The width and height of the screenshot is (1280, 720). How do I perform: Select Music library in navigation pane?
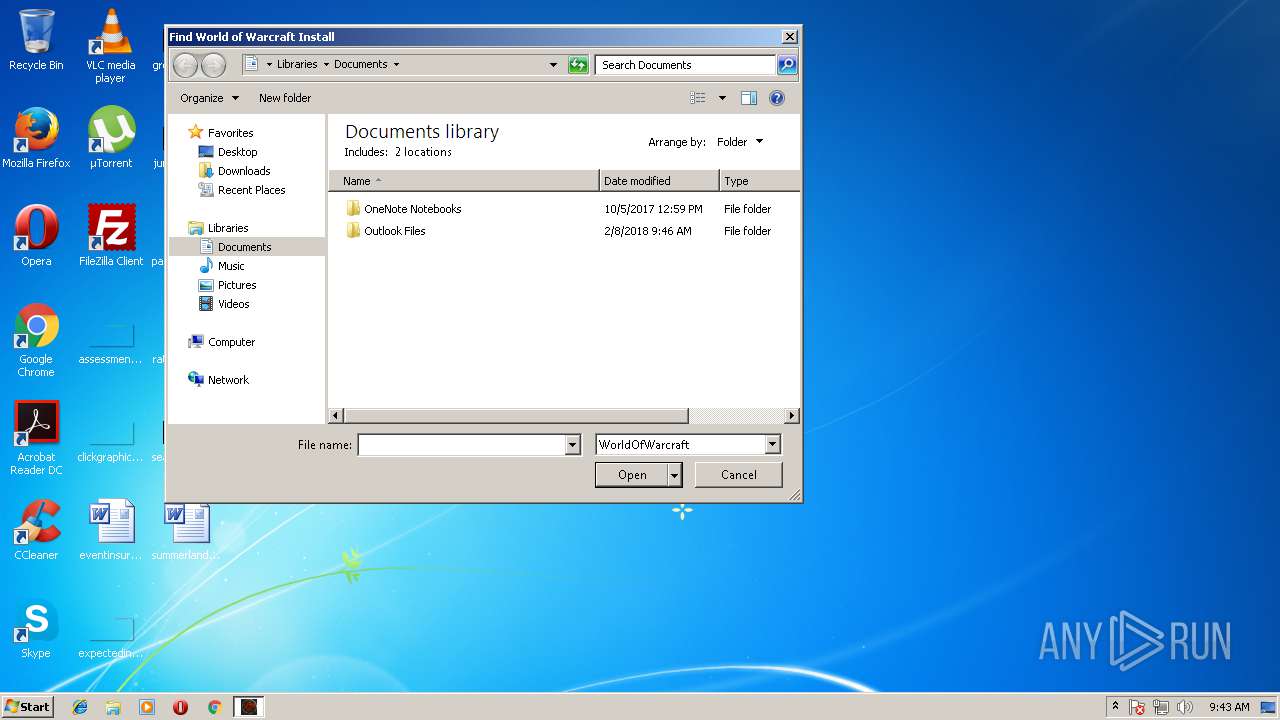tap(231, 266)
